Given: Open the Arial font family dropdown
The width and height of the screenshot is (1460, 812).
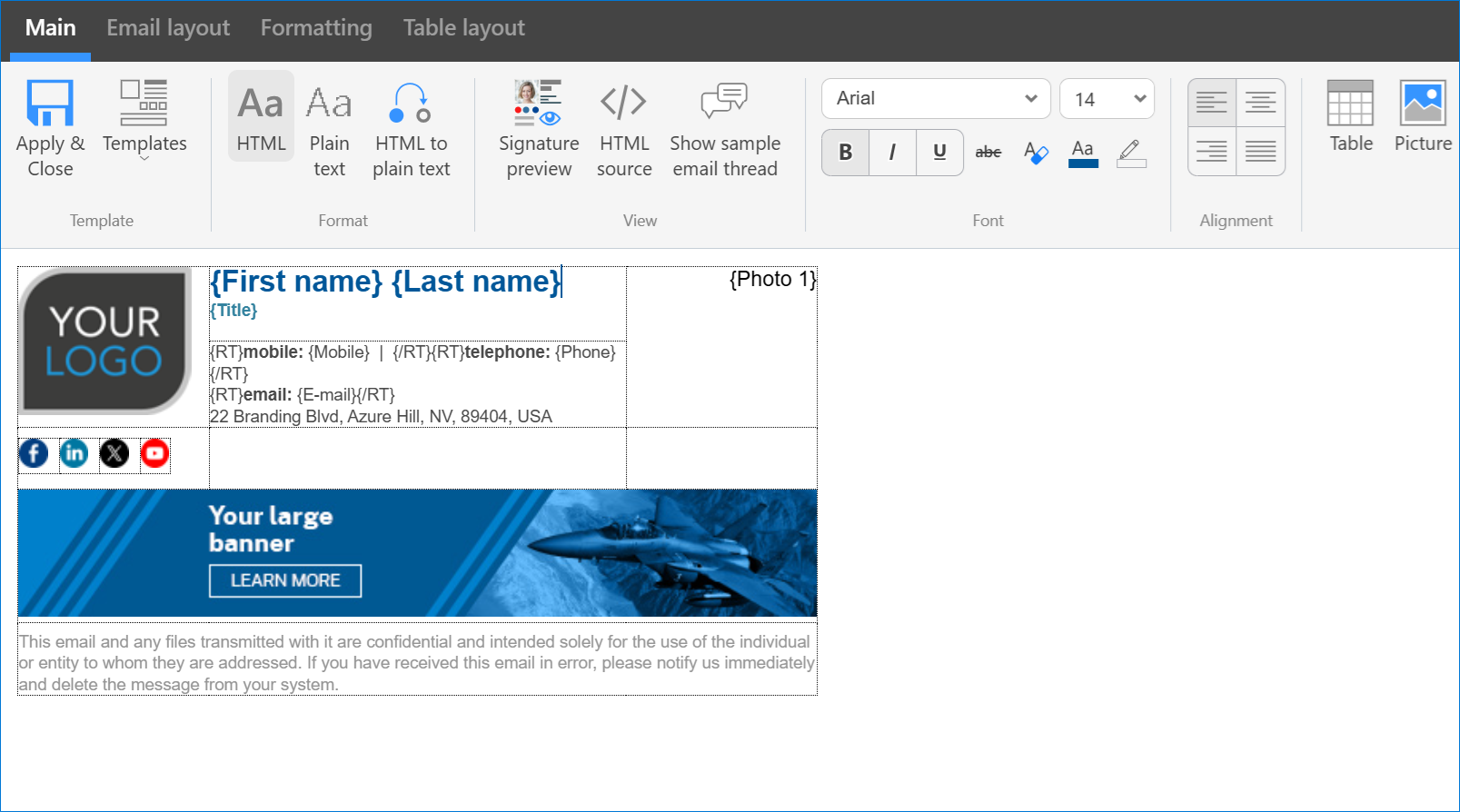Looking at the screenshot, I should click(936, 98).
